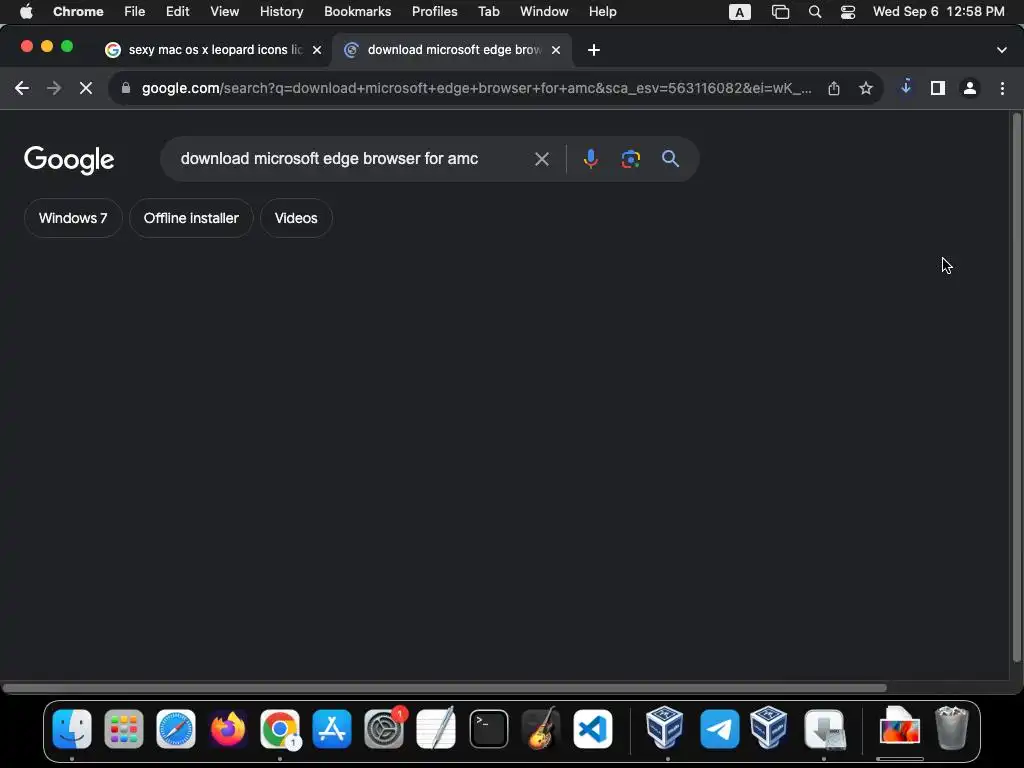Open the Bookmarks menu

tap(357, 12)
